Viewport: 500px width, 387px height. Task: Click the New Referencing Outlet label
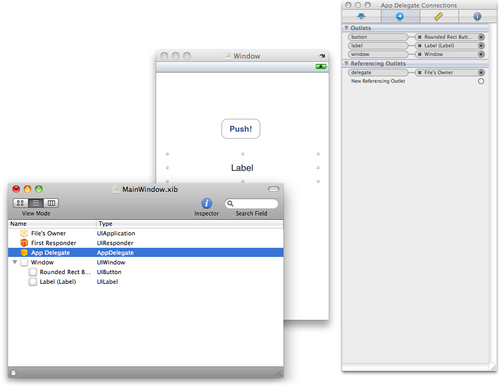(x=378, y=81)
